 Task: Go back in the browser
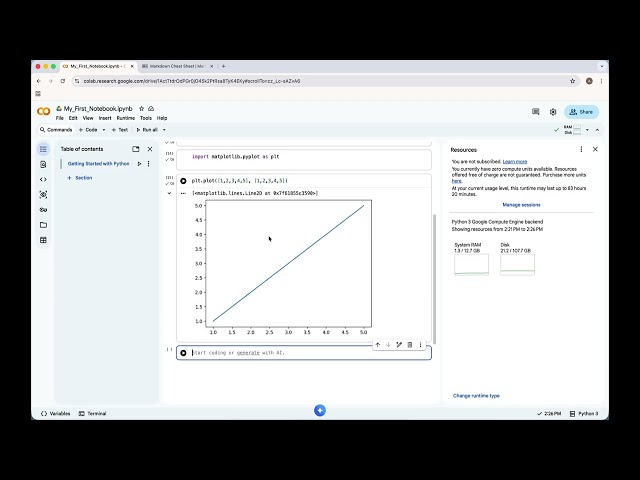pyautogui.click(x=39, y=81)
